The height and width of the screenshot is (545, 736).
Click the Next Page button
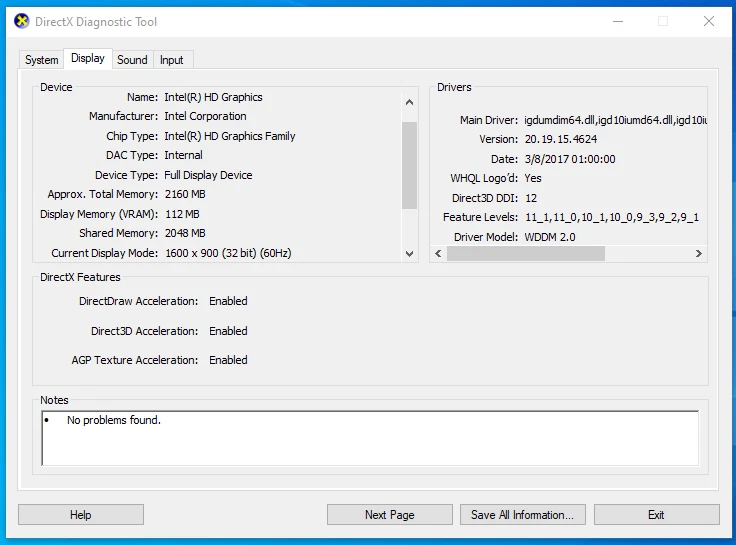(x=390, y=514)
